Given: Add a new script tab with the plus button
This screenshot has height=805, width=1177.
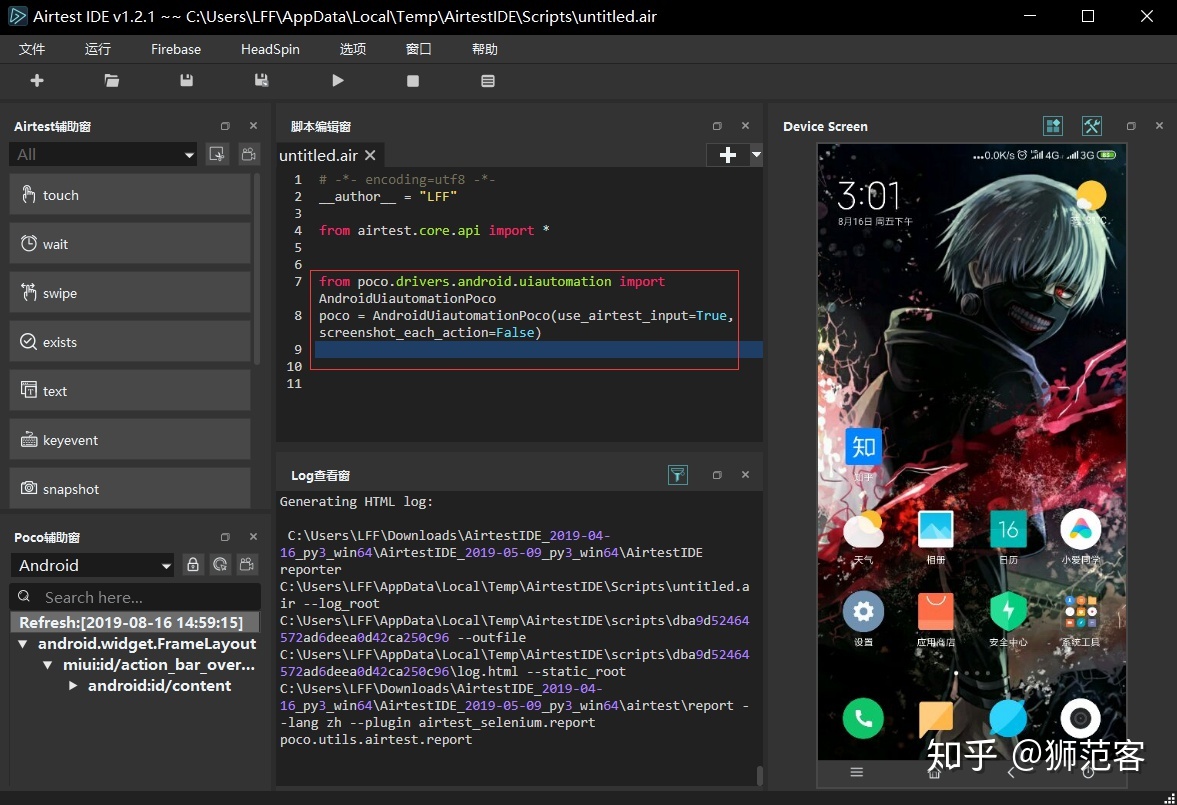Looking at the screenshot, I should pyautogui.click(x=727, y=155).
